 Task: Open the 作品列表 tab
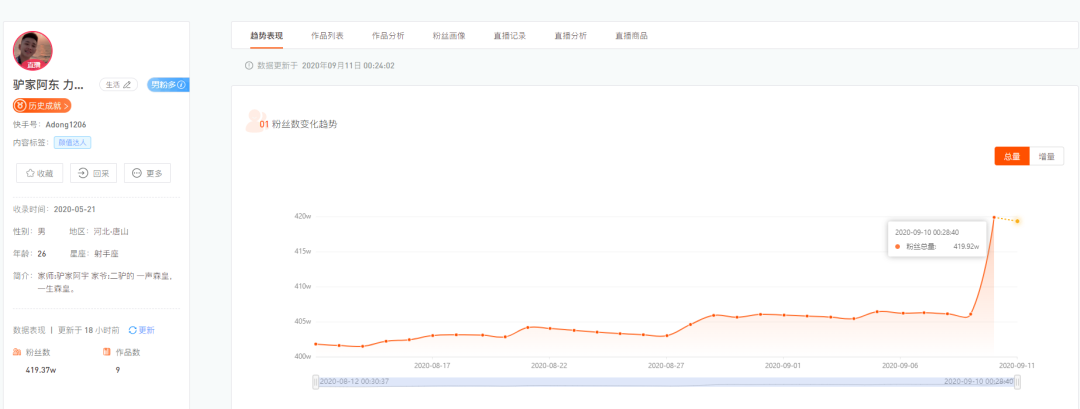pyautogui.click(x=327, y=36)
